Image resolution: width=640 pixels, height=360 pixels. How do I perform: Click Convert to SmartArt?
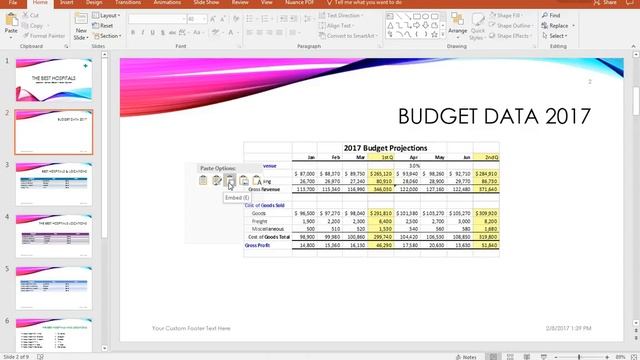pyautogui.click(x=348, y=36)
